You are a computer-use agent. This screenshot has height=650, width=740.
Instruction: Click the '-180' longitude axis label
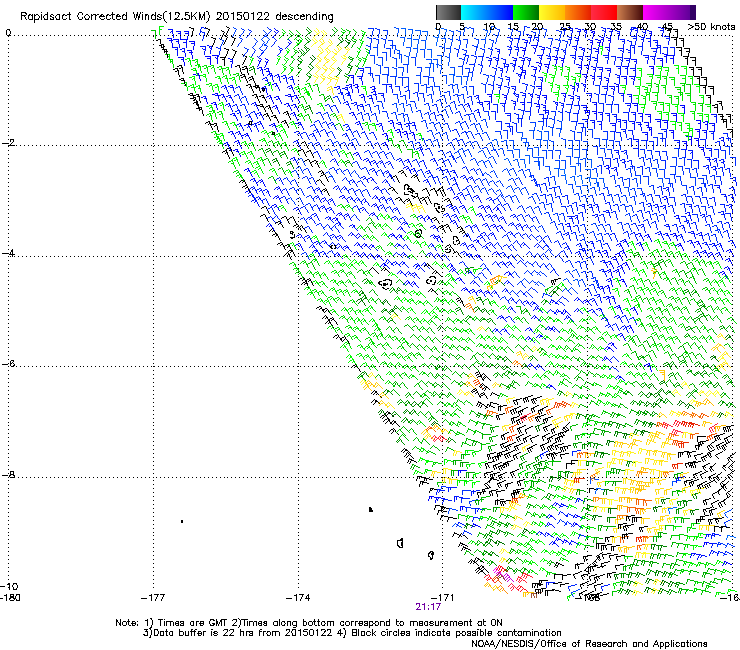pyautogui.click(x=11, y=598)
